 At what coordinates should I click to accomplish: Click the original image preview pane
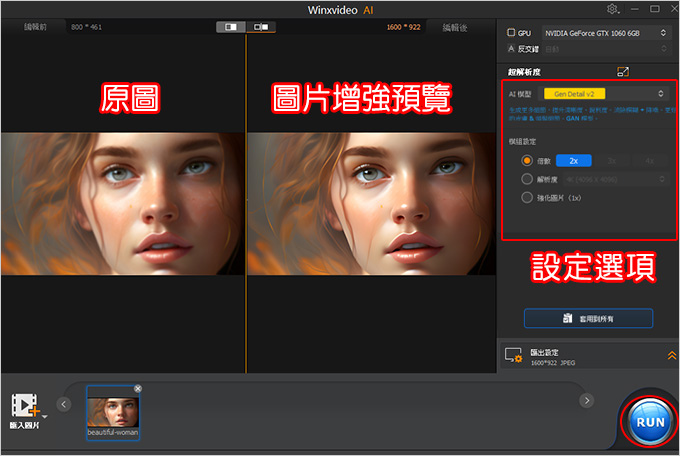pos(123,203)
